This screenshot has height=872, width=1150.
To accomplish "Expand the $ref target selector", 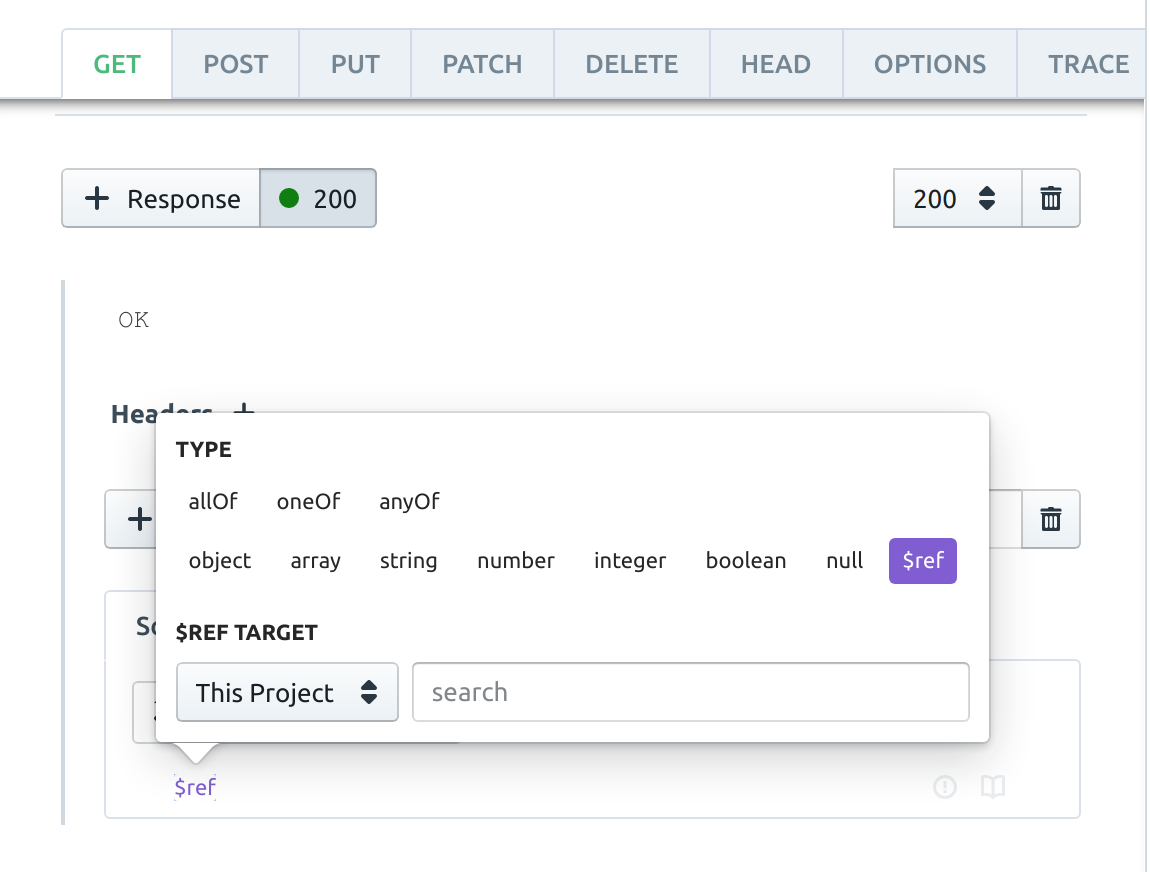I will point(287,692).
